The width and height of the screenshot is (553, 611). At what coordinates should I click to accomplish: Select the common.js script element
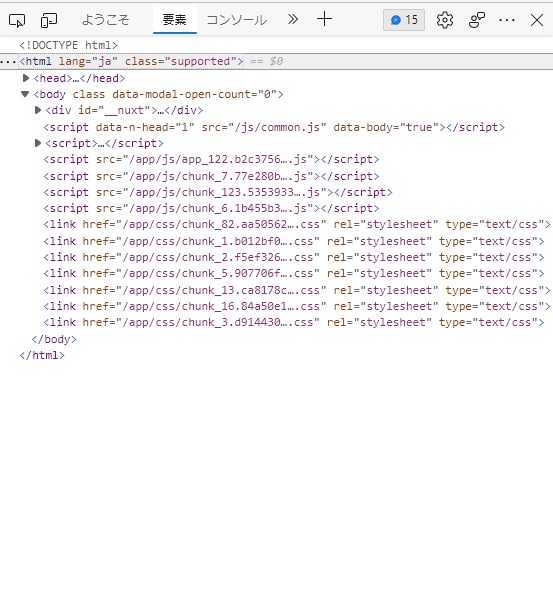tap(274, 127)
